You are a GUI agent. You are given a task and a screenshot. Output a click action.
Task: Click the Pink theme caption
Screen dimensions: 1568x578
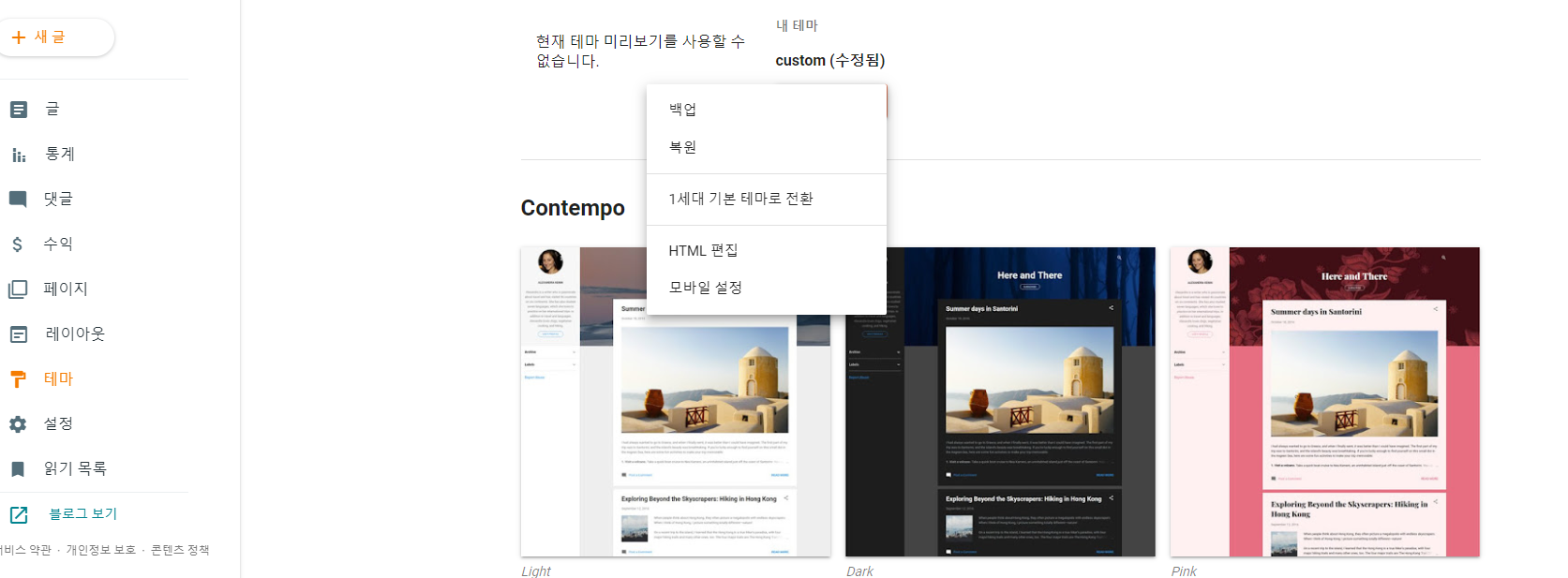(x=1184, y=571)
